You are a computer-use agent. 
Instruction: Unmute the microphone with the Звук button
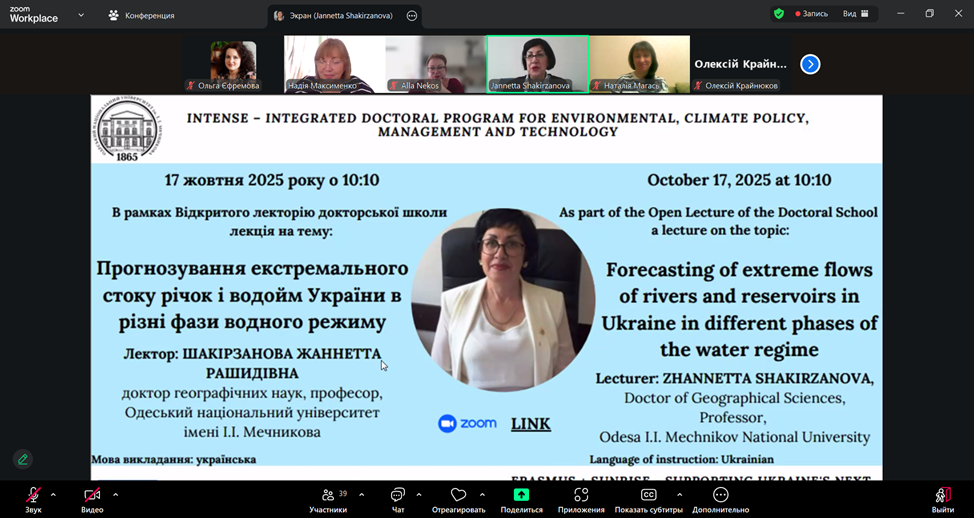tap(33, 495)
